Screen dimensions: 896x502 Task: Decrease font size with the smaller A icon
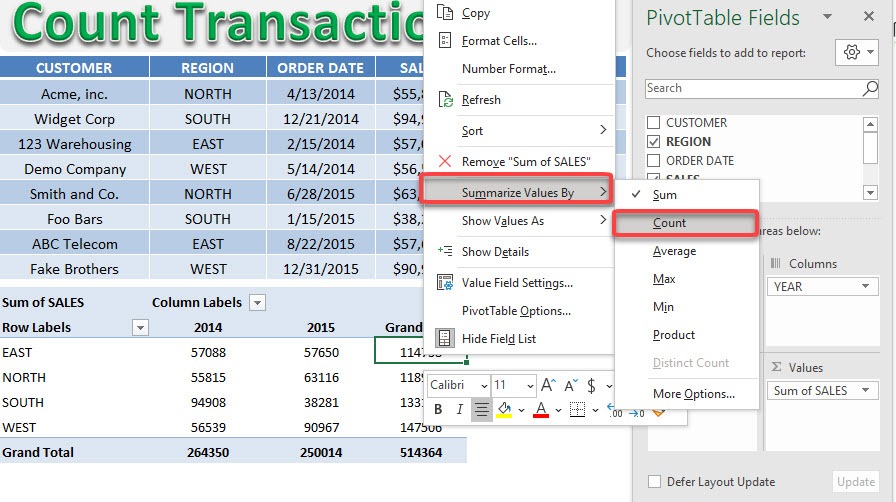(x=571, y=386)
